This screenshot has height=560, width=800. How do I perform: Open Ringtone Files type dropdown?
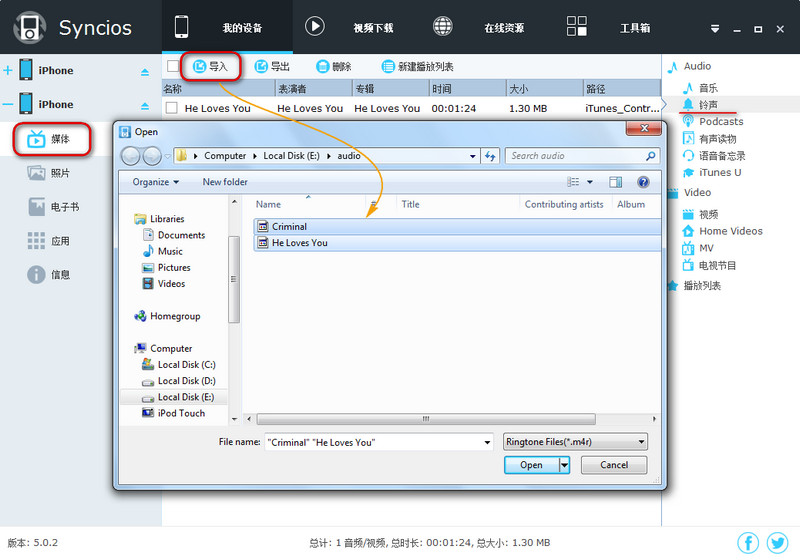click(x=575, y=442)
